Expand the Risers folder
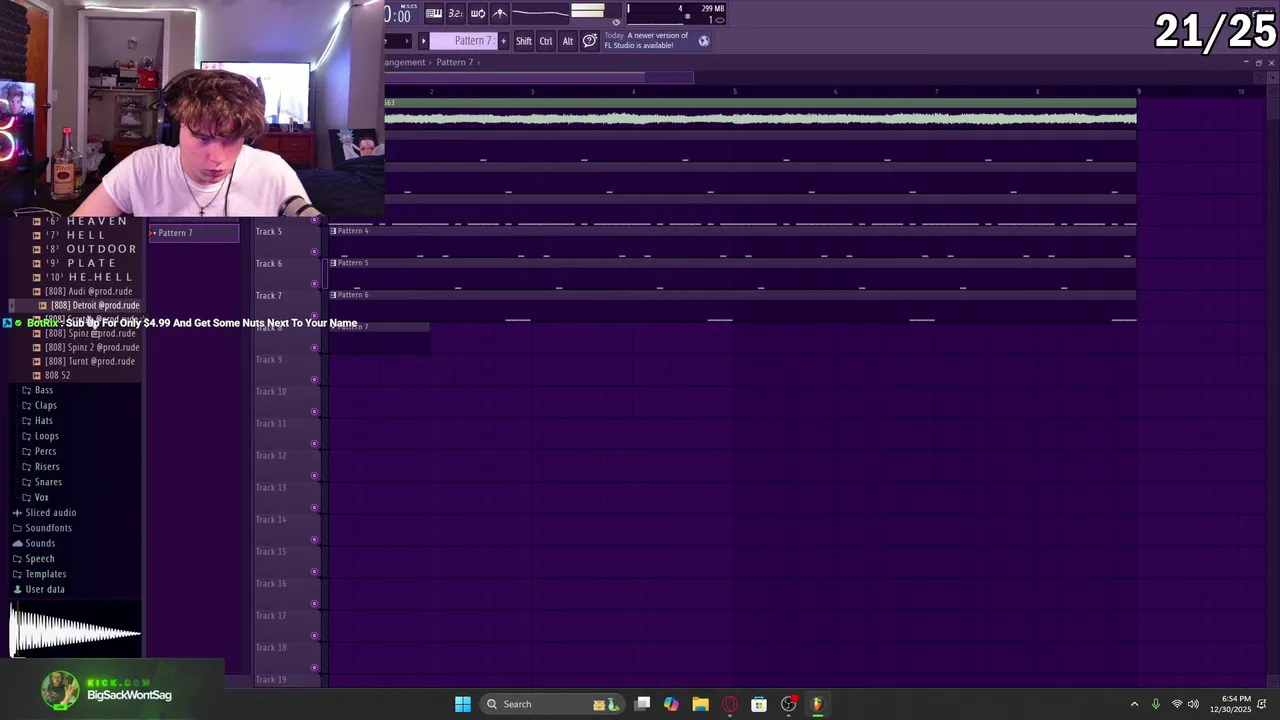Viewport: 1280px width, 720px height. (41, 466)
